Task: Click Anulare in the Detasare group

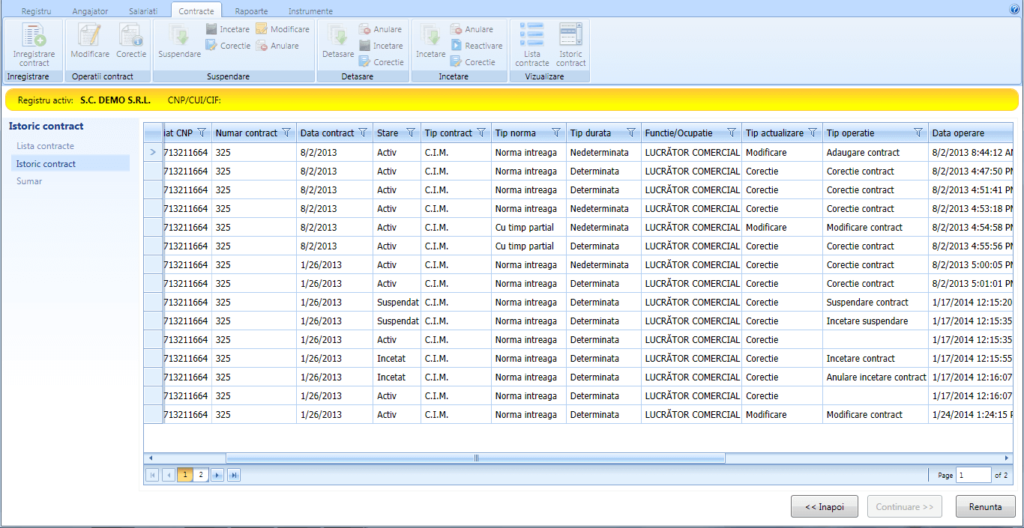Action: click(380, 29)
